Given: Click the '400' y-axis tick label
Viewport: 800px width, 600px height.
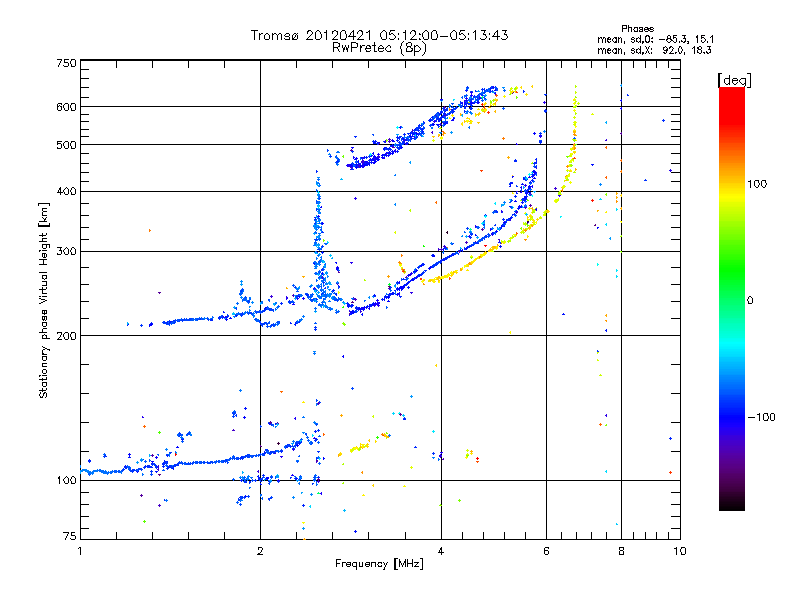Looking at the screenshot, I should (x=66, y=192).
